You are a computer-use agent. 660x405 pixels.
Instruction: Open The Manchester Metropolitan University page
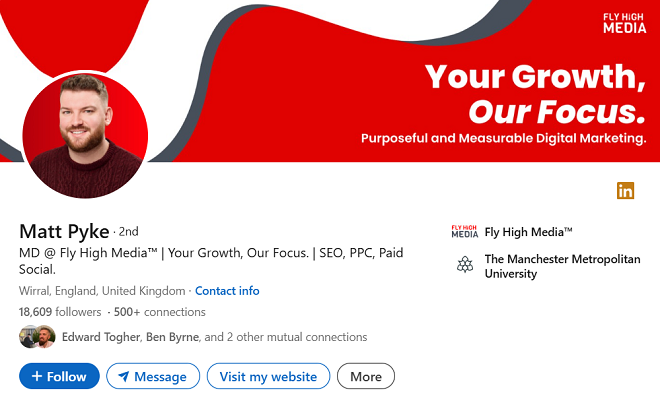[x=562, y=266]
